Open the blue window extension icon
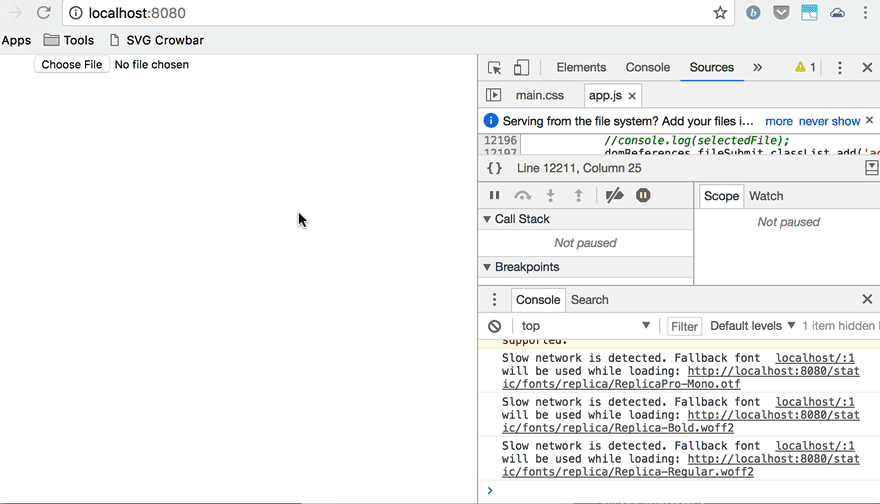 coord(809,12)
